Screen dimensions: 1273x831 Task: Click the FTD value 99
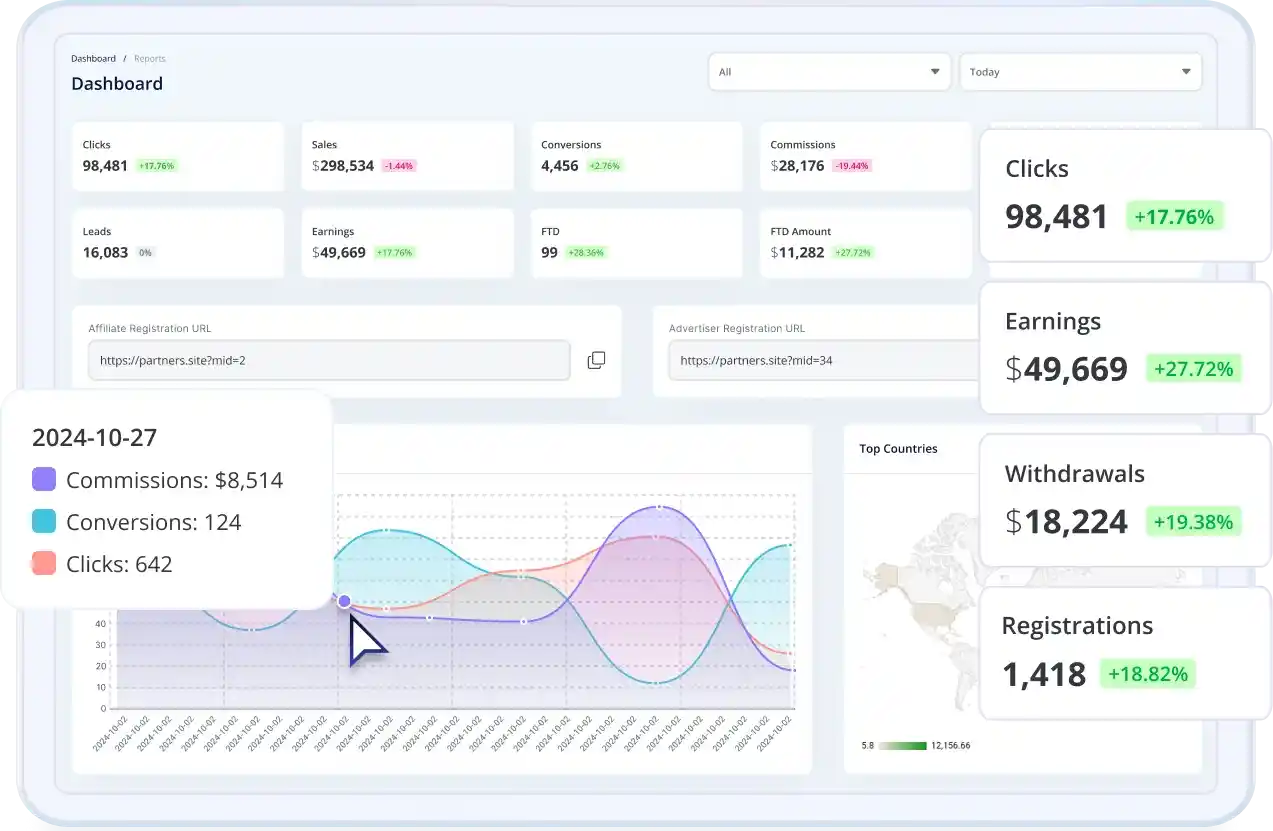[549, 253]
